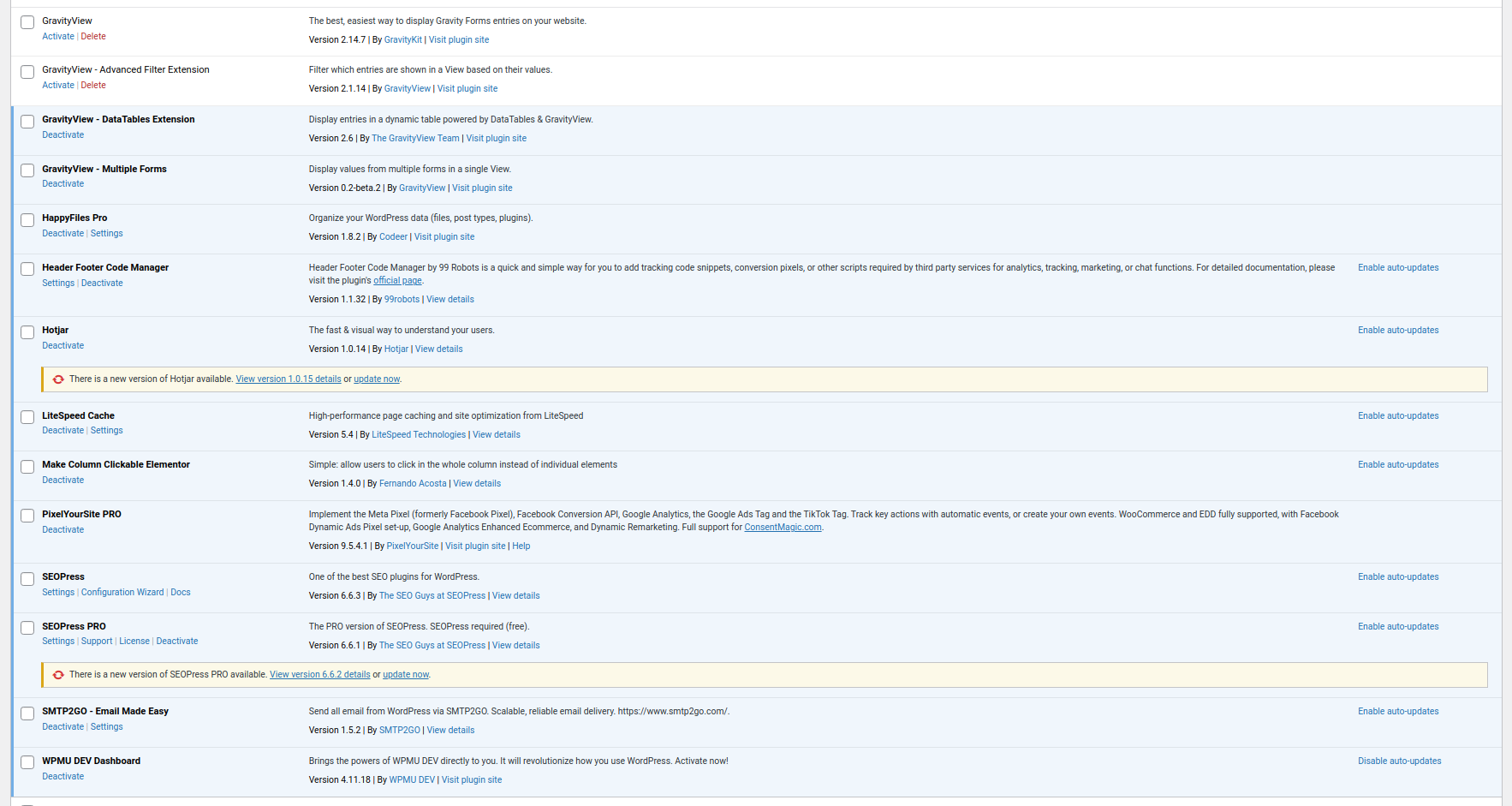Open the ConsentMagic.com link
The width and height of the screenshot is (1512, 806).
click(x=783, y=528)
